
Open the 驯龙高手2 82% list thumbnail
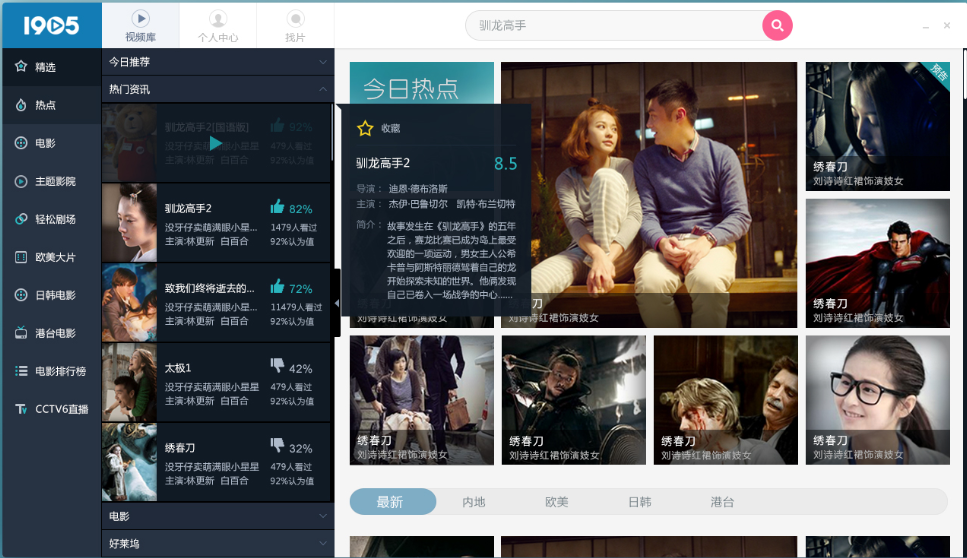click(130, 223)
